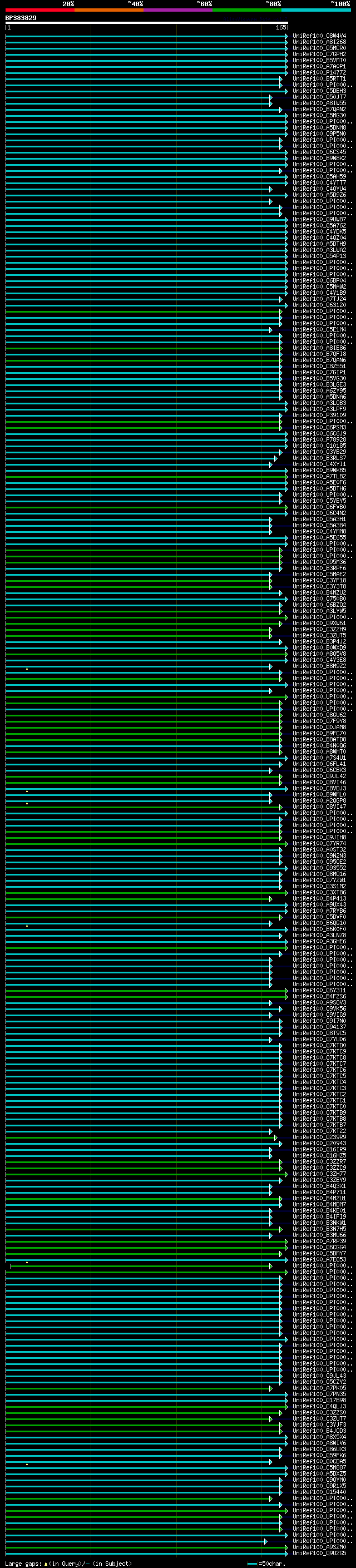Select the UniRef100_Q9UW87 hit label
The image size is (356, 1568).
coord(319,220)
